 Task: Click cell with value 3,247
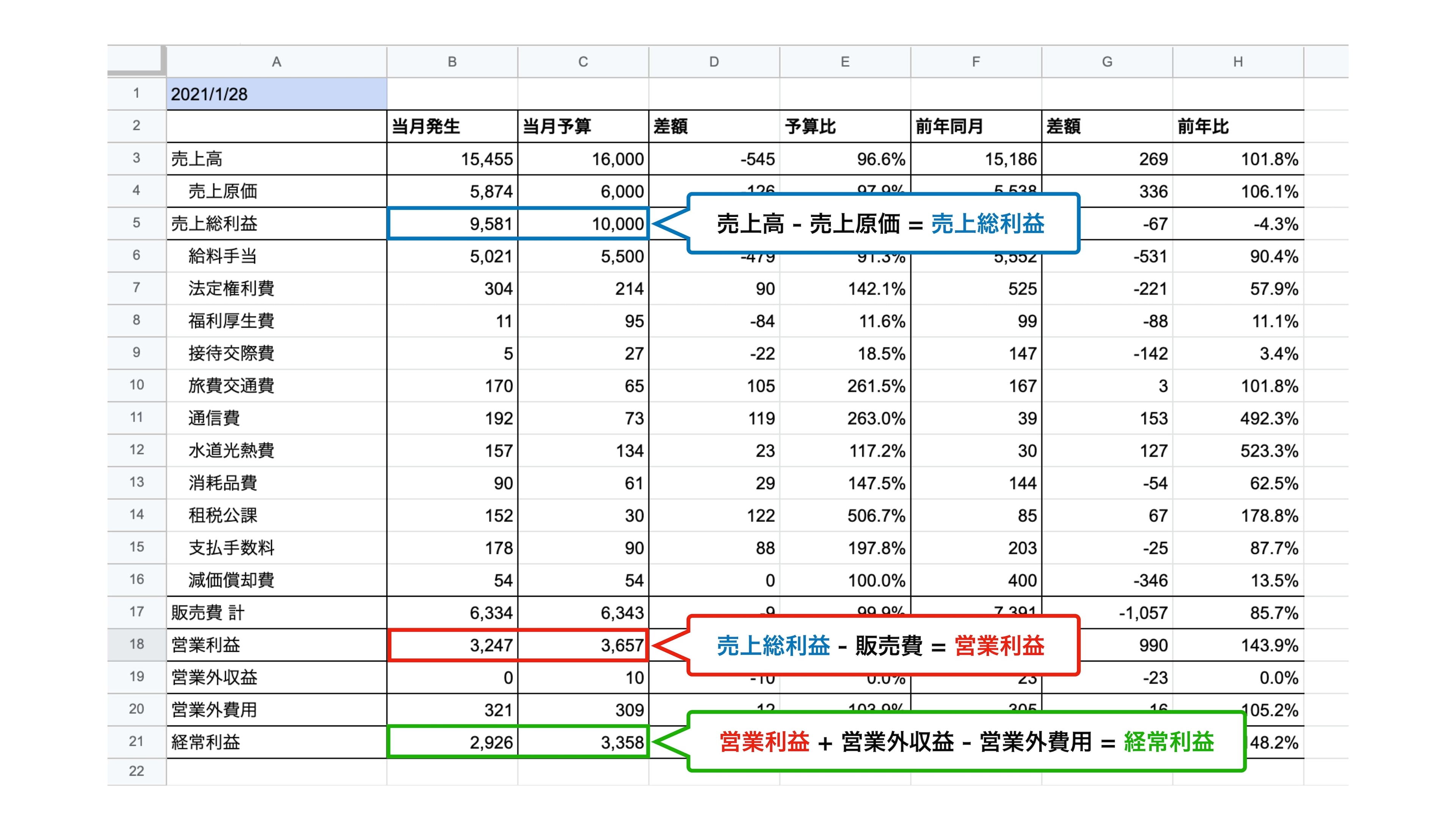pyautogui.click(x=452, y=645)
